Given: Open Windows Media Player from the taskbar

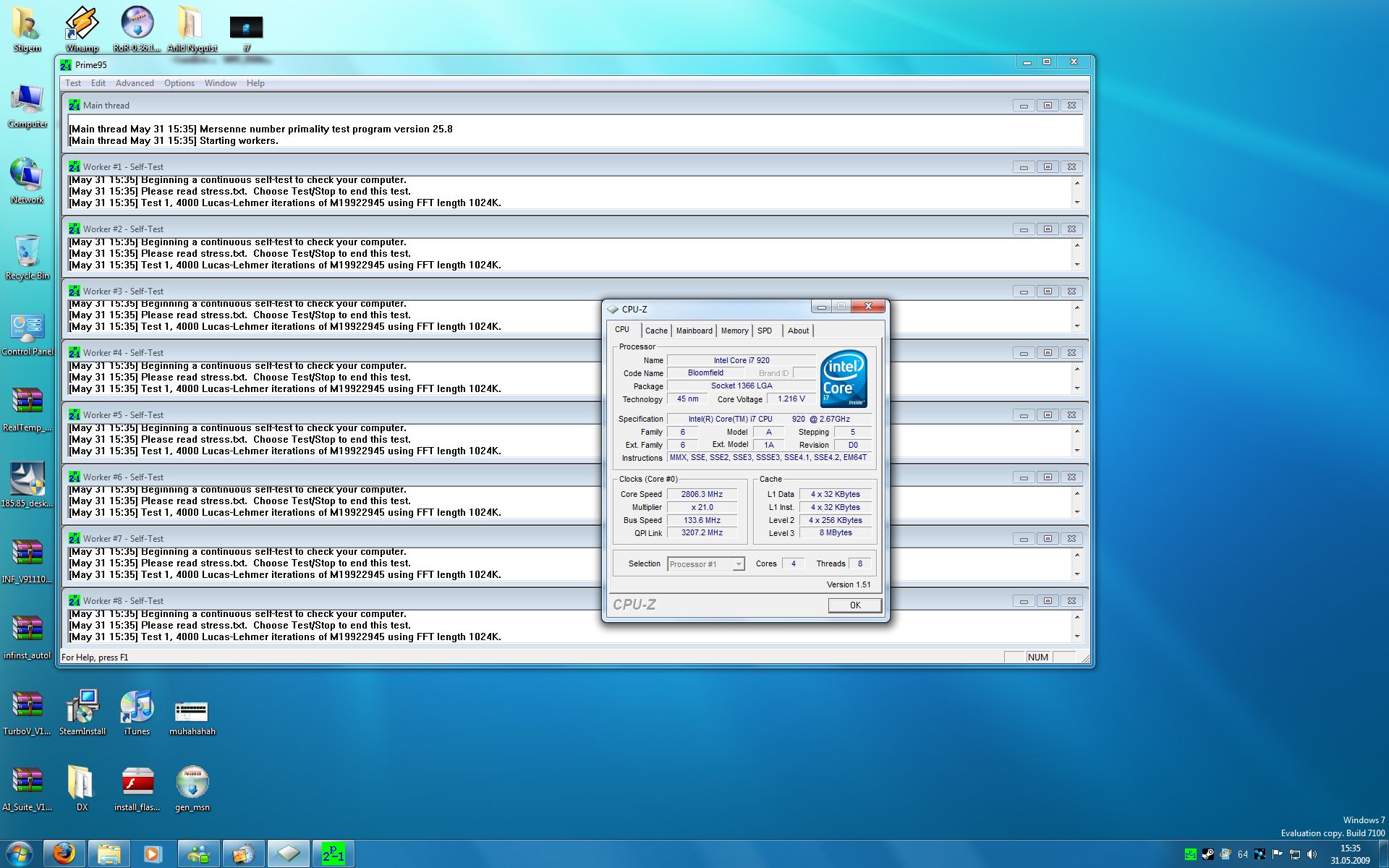Looking at the screenshot, I should (x=153, y=854).
